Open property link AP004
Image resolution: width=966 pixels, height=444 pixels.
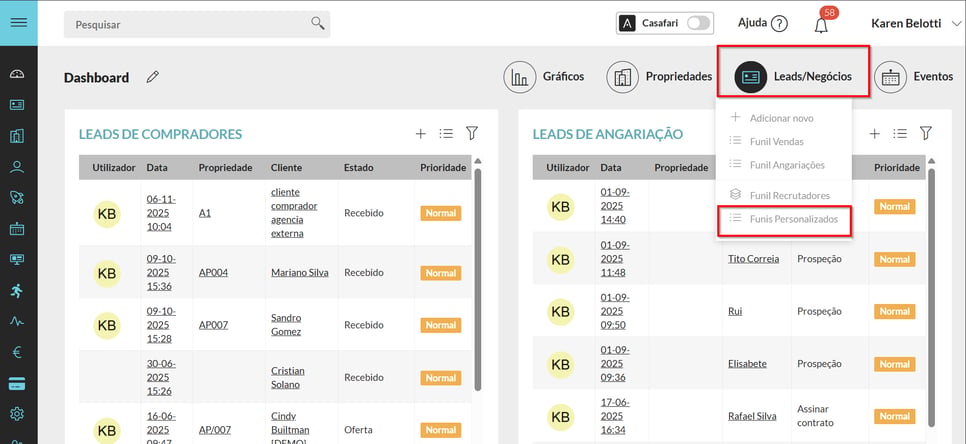coord(213,272)
